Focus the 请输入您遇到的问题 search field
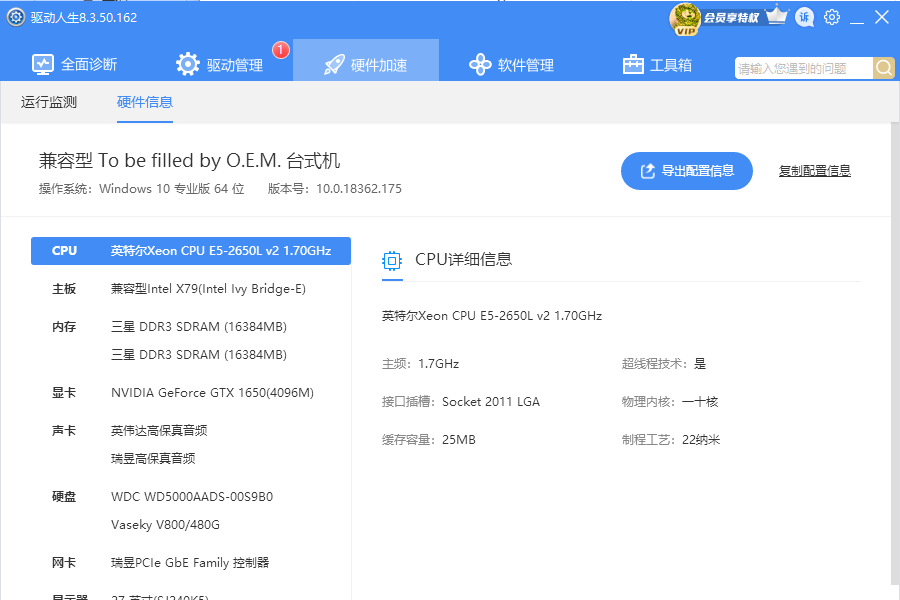Image resolution: width=900 pixels, height=600 pixels. pos(804,68)
